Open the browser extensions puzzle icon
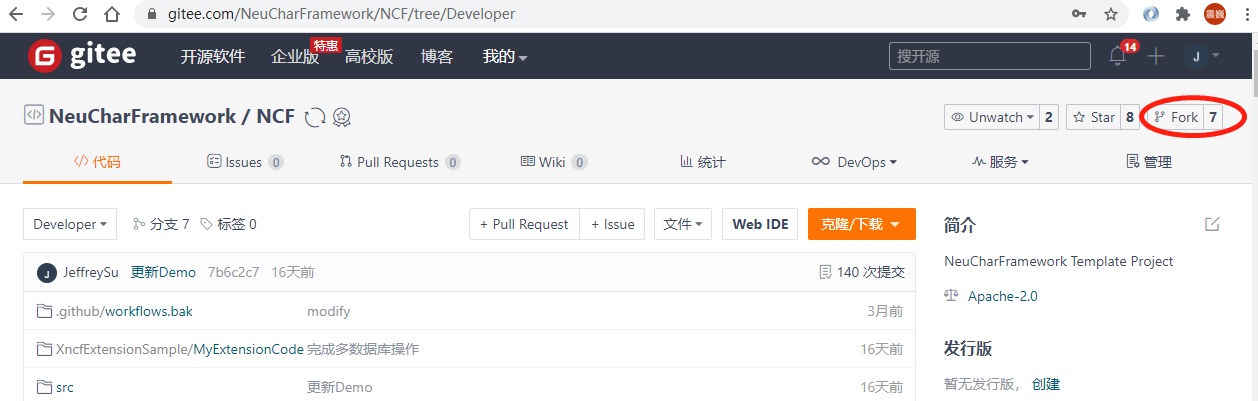 pos(1183,15)
